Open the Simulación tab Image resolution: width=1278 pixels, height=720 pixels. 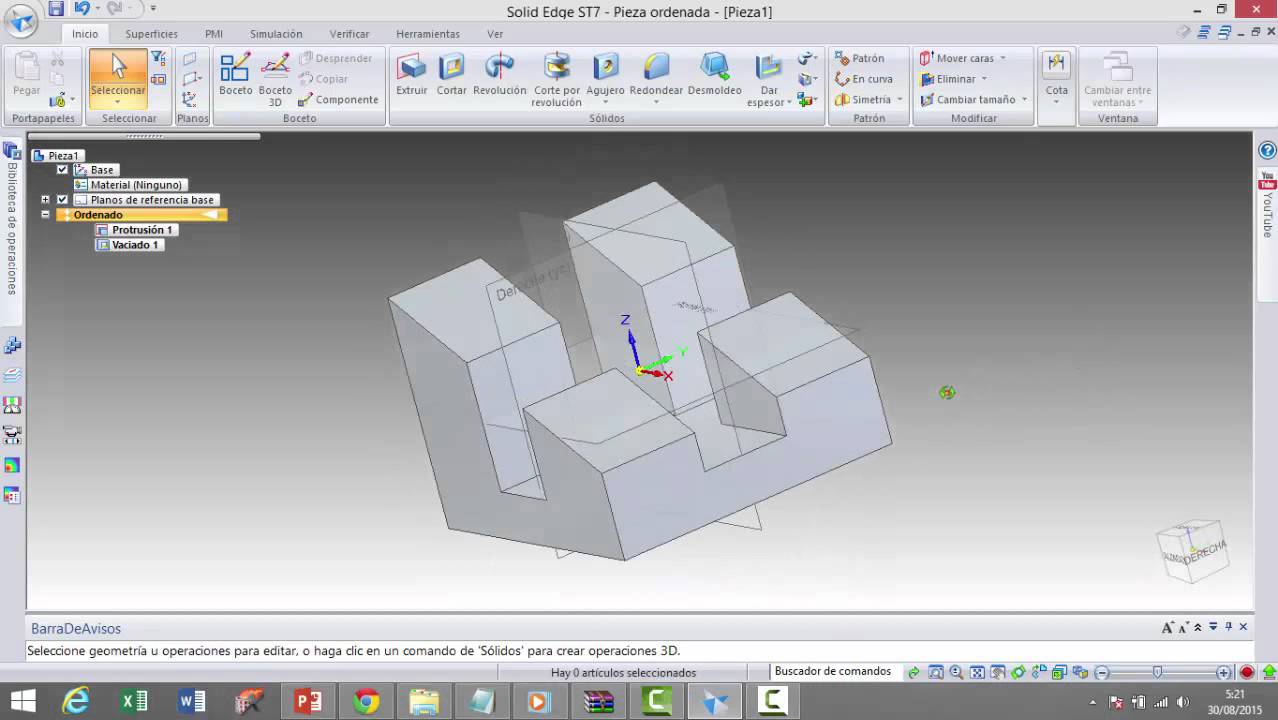click(x=276, y=34)
